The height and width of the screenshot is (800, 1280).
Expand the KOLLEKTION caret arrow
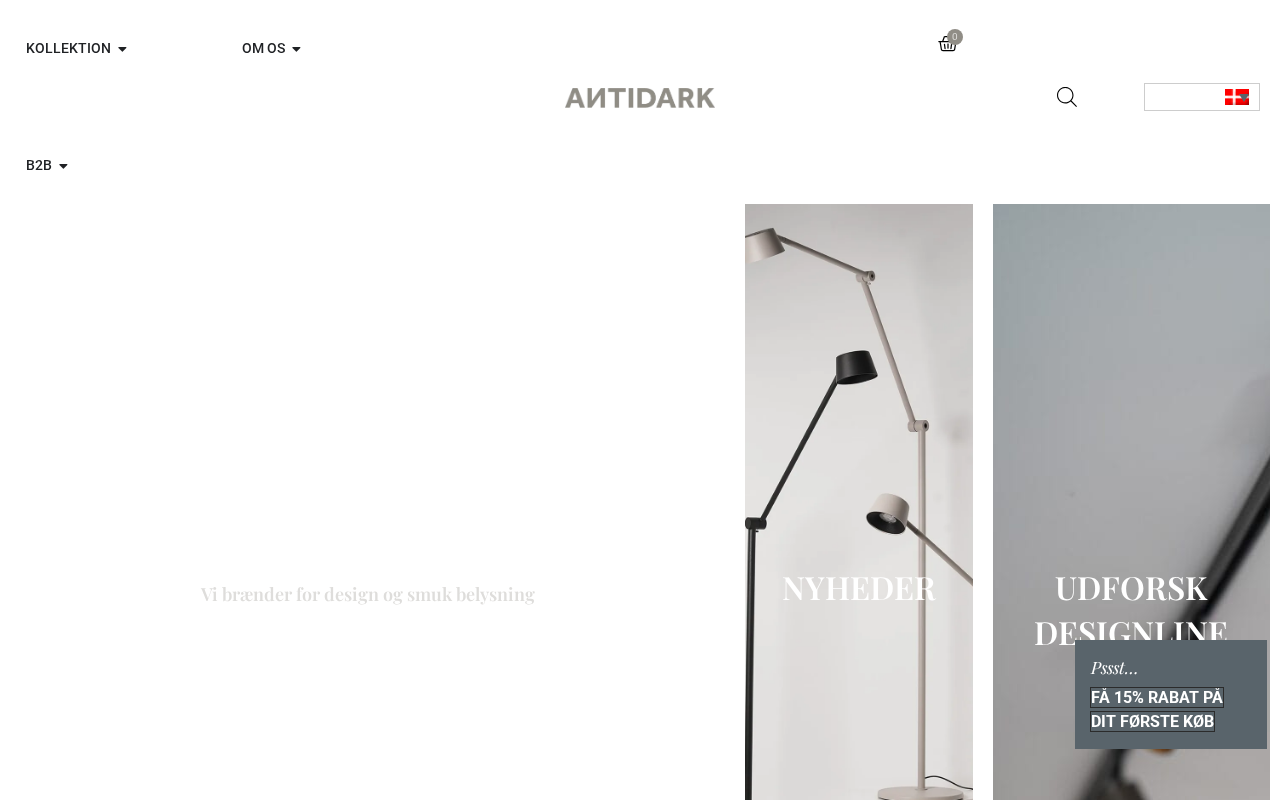tap(122, 49)
